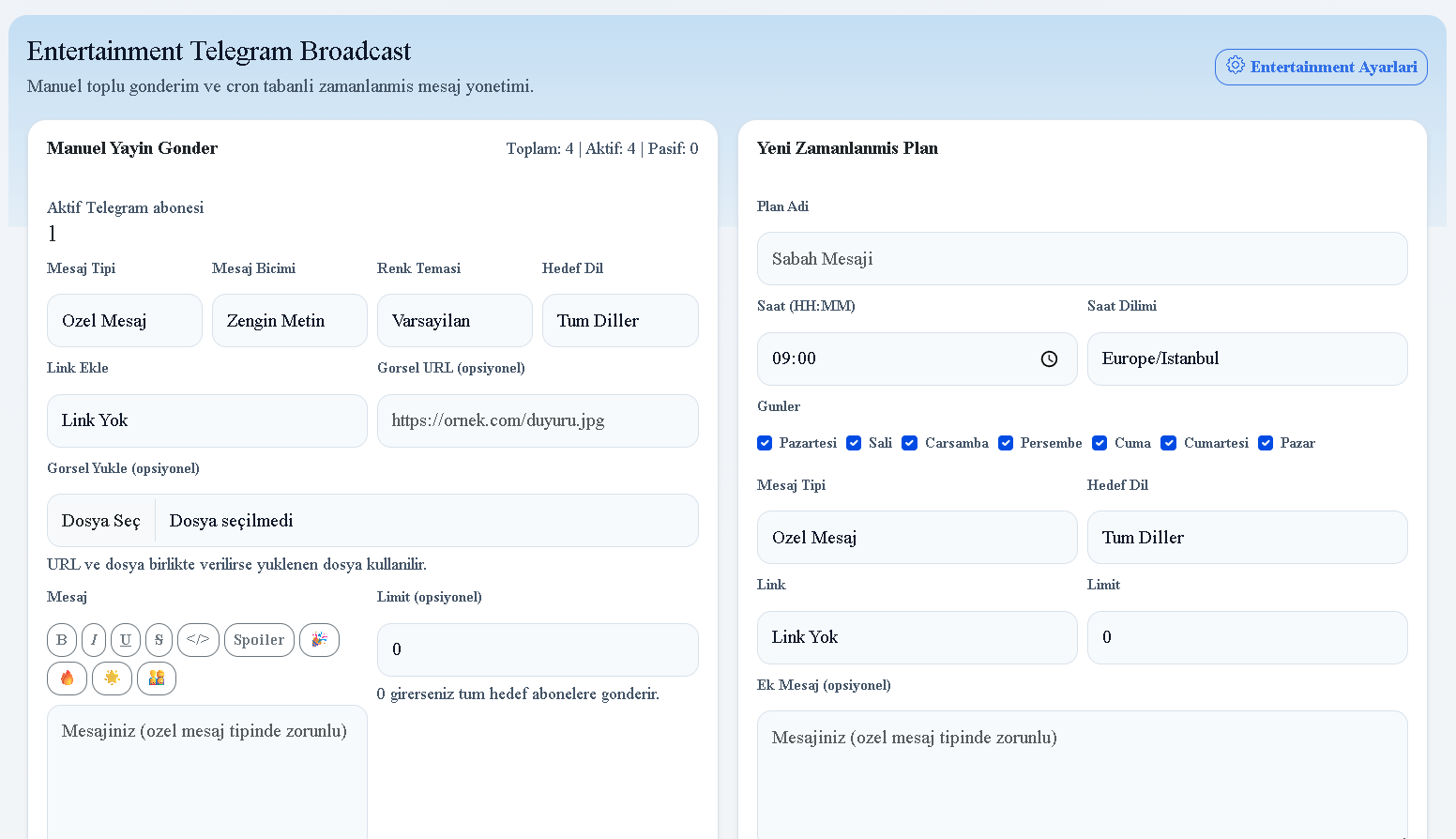
Task: Open the Mesaj Bicimi dropdown (Zengin Metin)
Action: point(289,321)
